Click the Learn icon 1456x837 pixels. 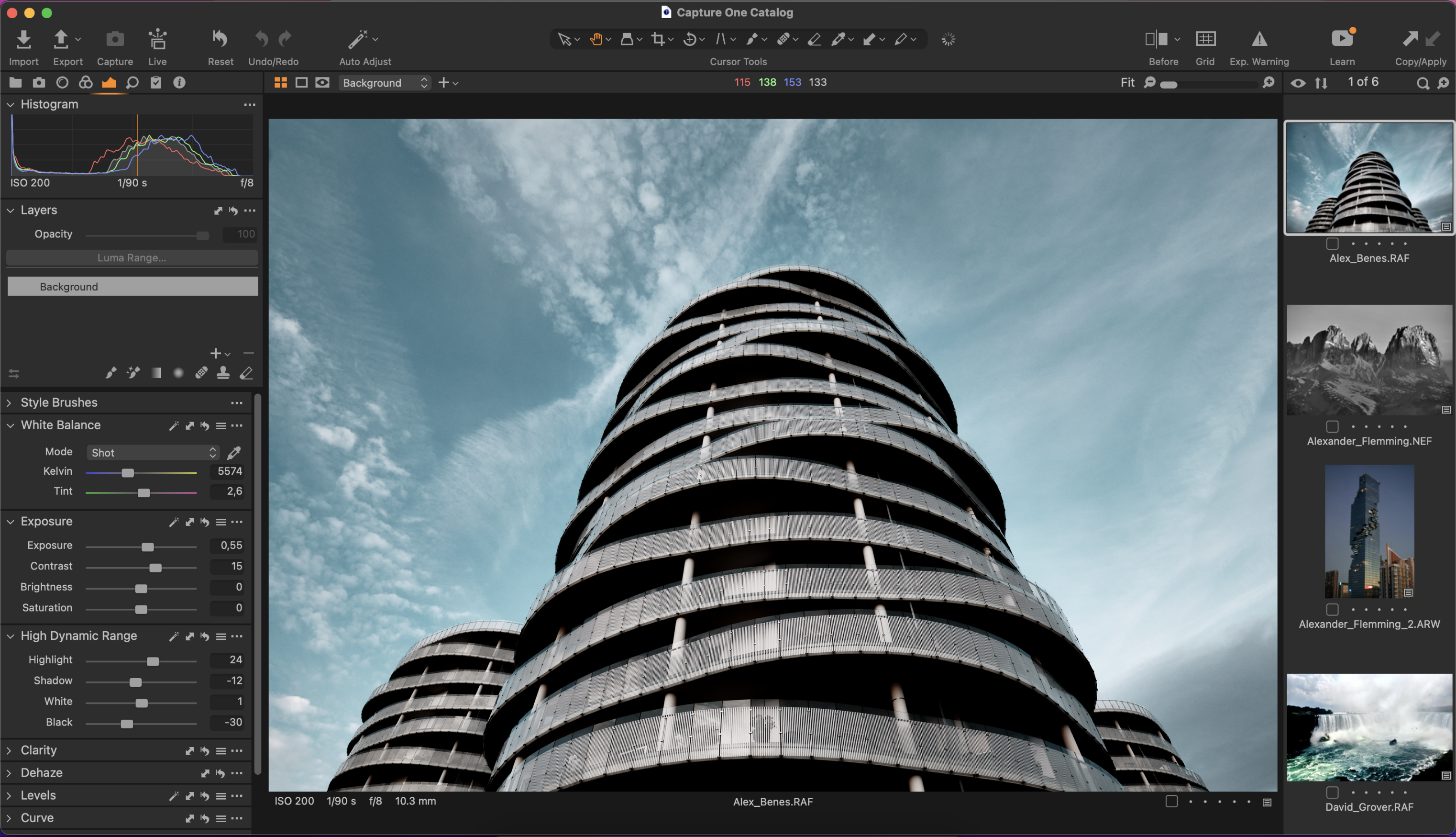coord(1342,38)
